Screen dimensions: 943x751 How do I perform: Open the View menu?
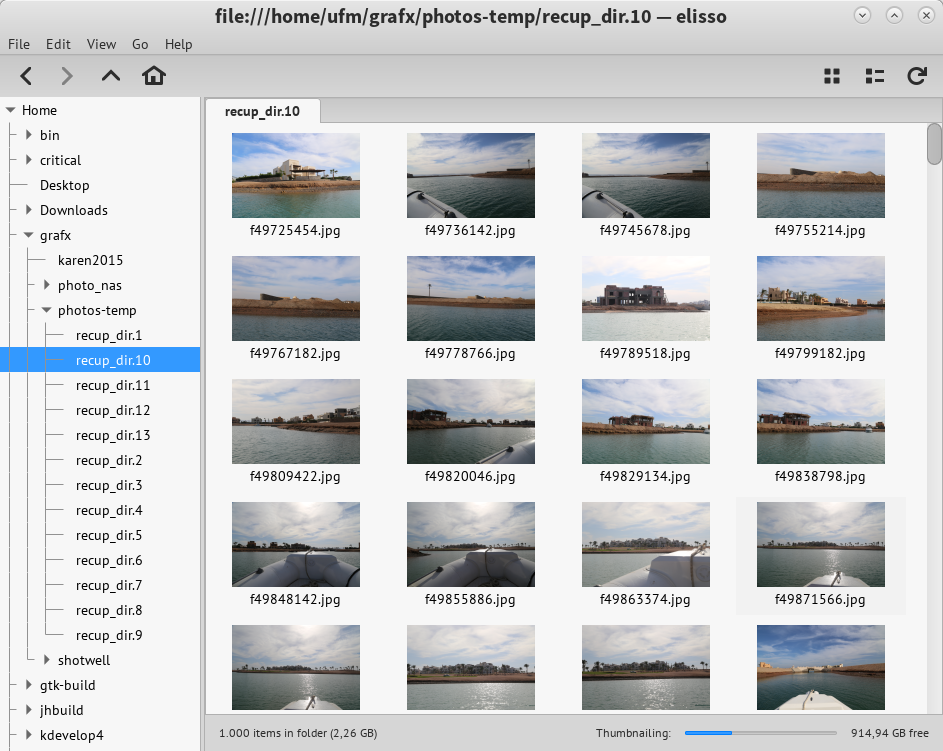tap(101, 44)
